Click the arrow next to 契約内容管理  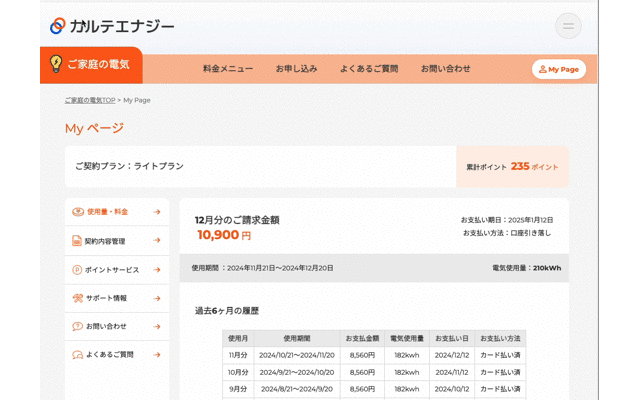(157, 240)
